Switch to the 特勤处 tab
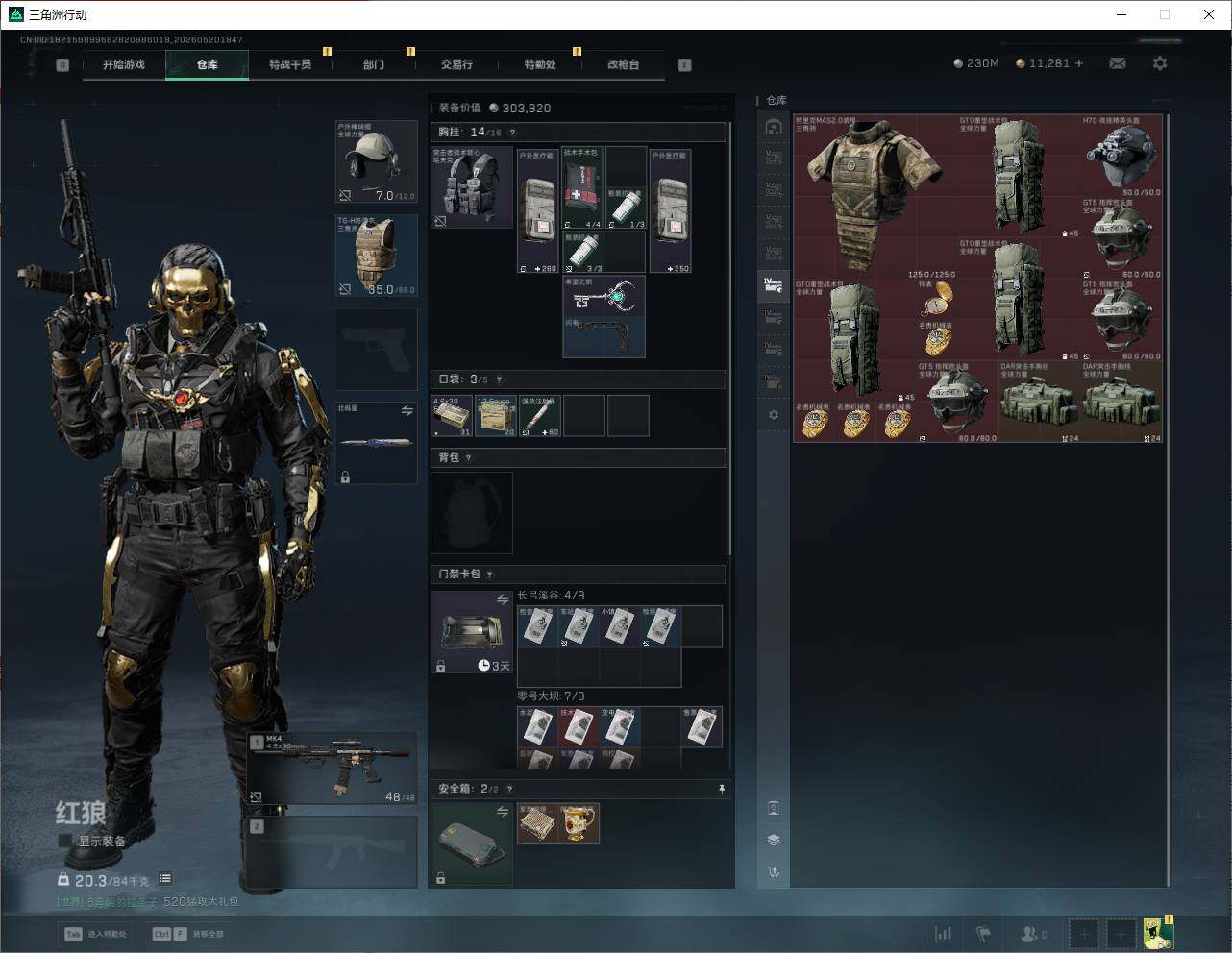The height and width of the screenshot is (953, 1232). 540,64
